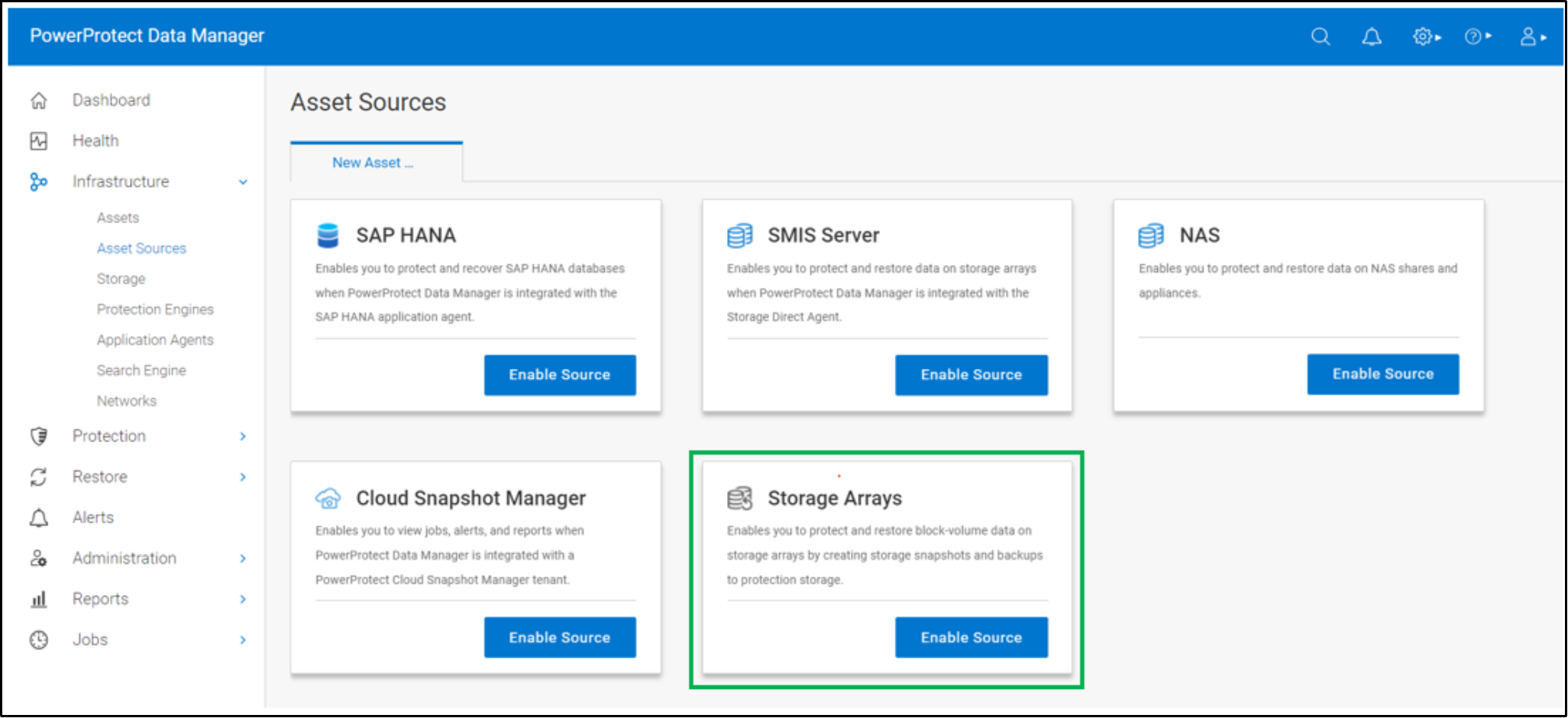Image resolution: width=1568 pixels, height=718 pixels.
Task: Click the SMIS Server icon
Action: tap(739, 235)
